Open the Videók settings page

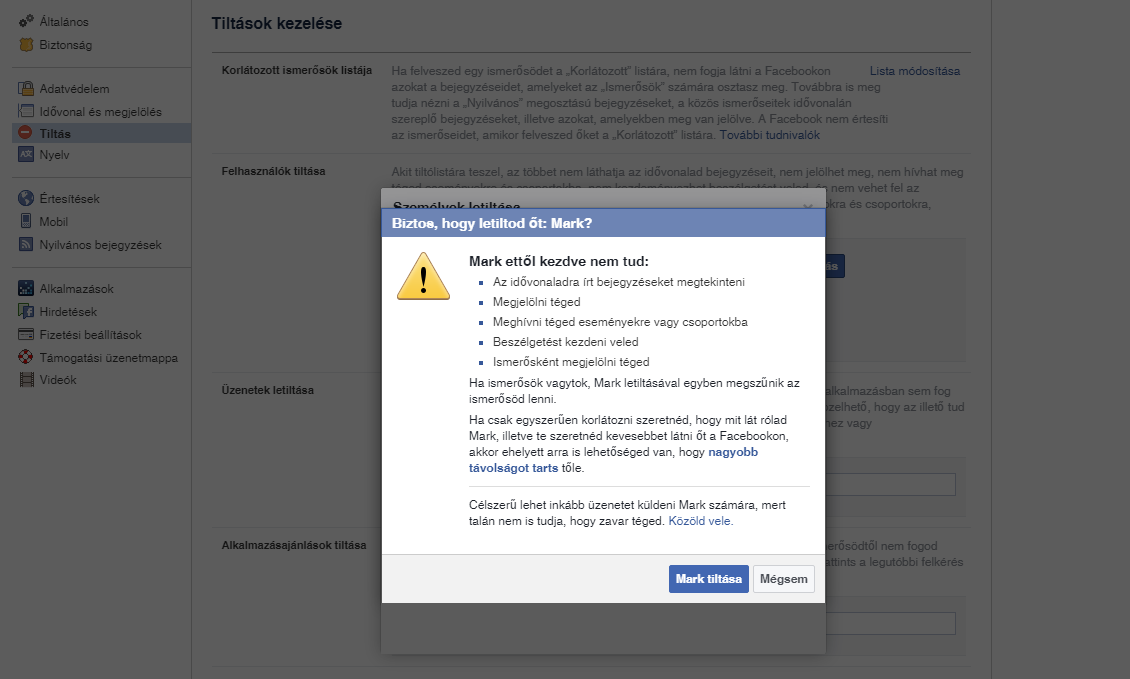[58, 379]
